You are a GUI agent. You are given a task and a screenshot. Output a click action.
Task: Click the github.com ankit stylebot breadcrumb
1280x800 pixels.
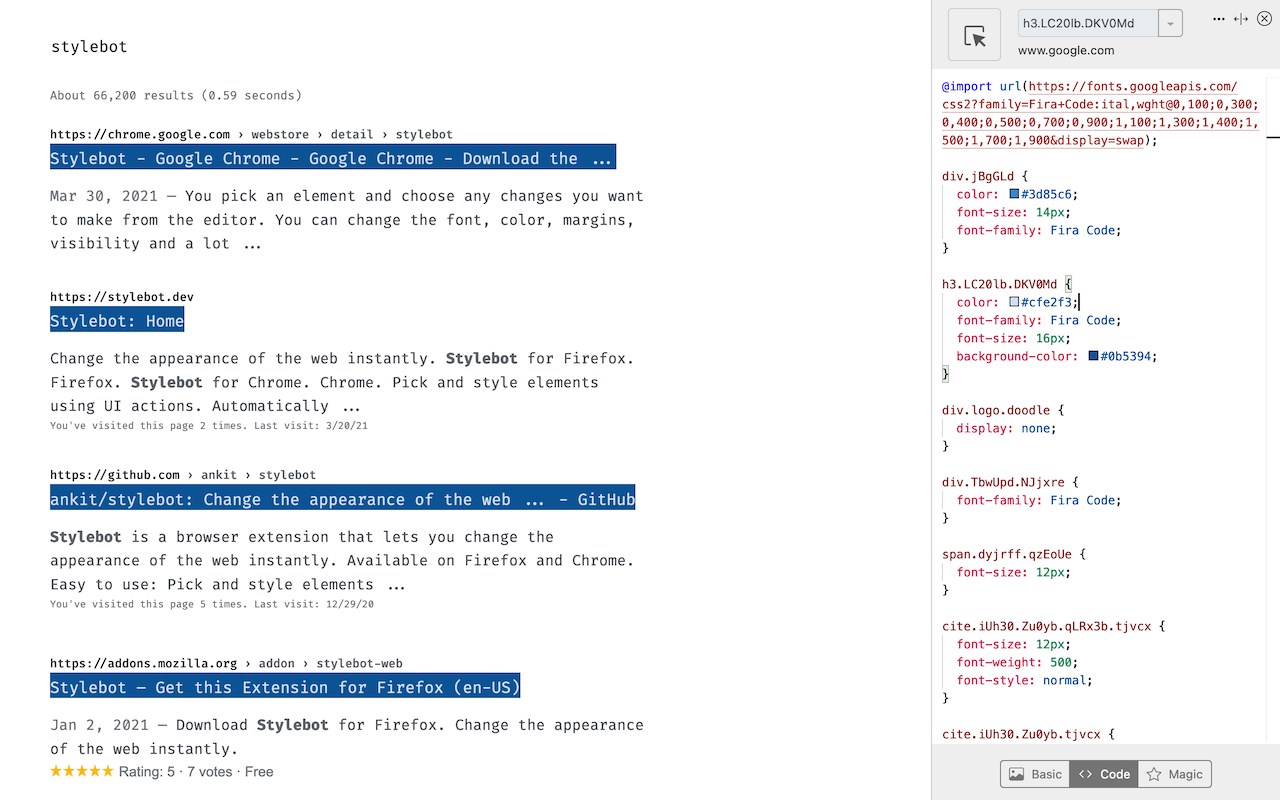tap(183, 475)
